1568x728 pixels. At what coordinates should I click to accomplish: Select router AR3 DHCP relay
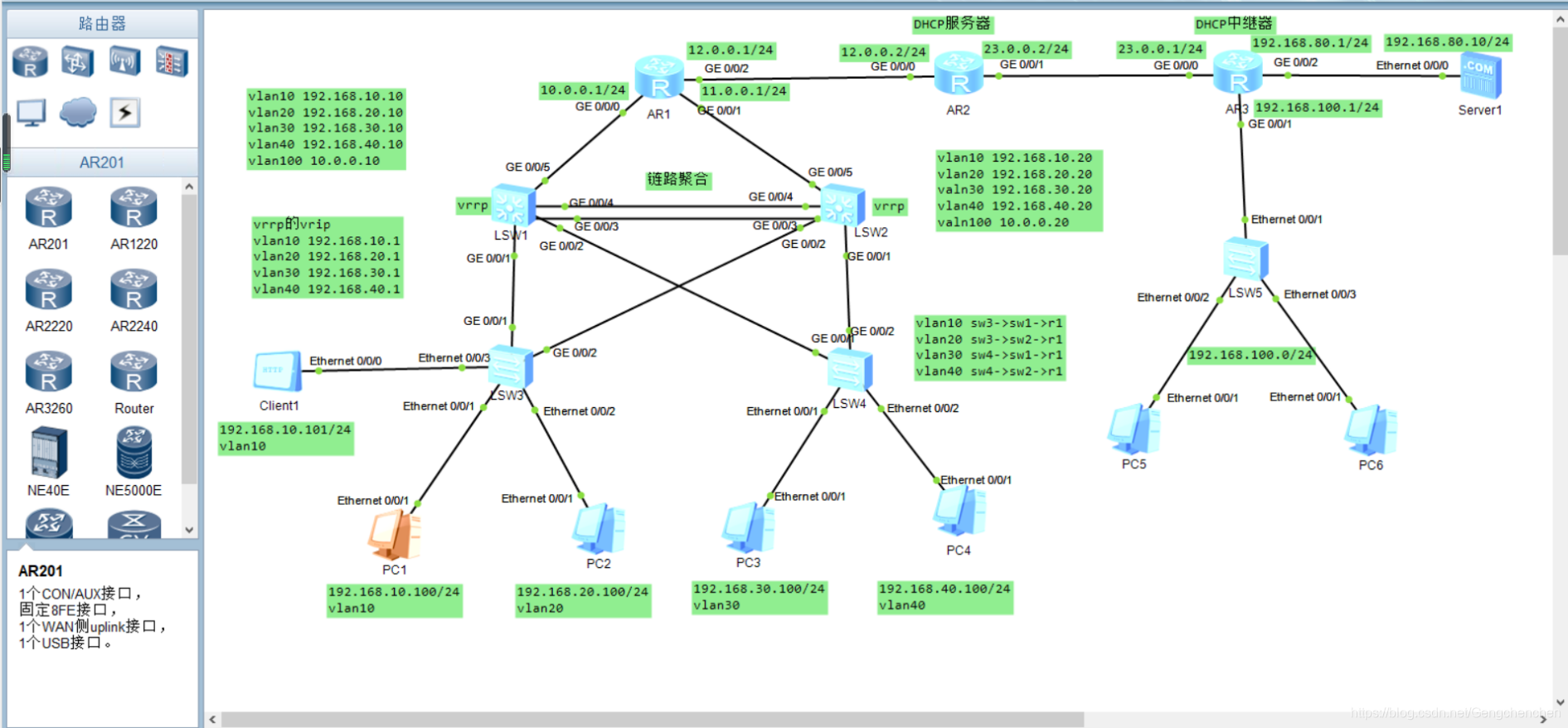pyautogui.click(x=1238, y=73)
